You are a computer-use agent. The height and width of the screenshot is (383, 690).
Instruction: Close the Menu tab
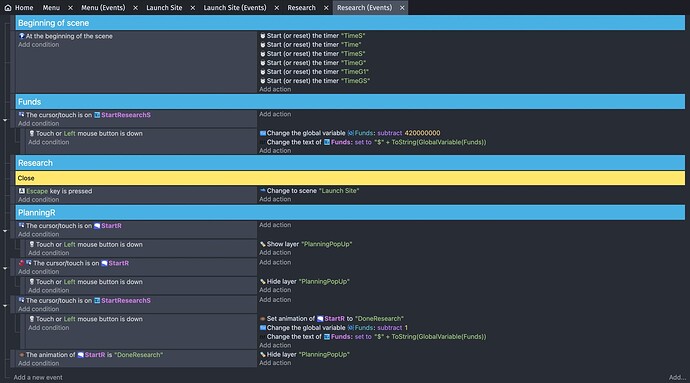tap(70, 8)
